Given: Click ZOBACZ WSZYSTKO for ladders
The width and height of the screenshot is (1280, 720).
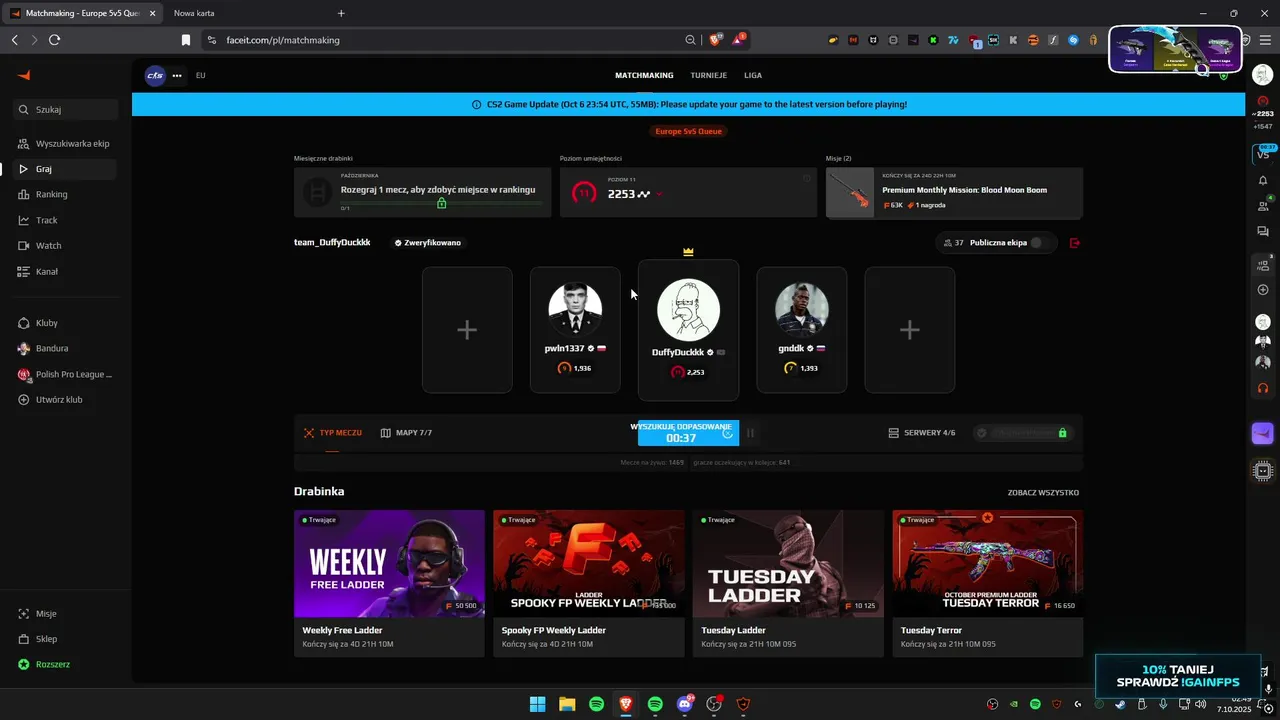Looking at the screenshot, I should pyautogui.click(x=1043, y=493).
